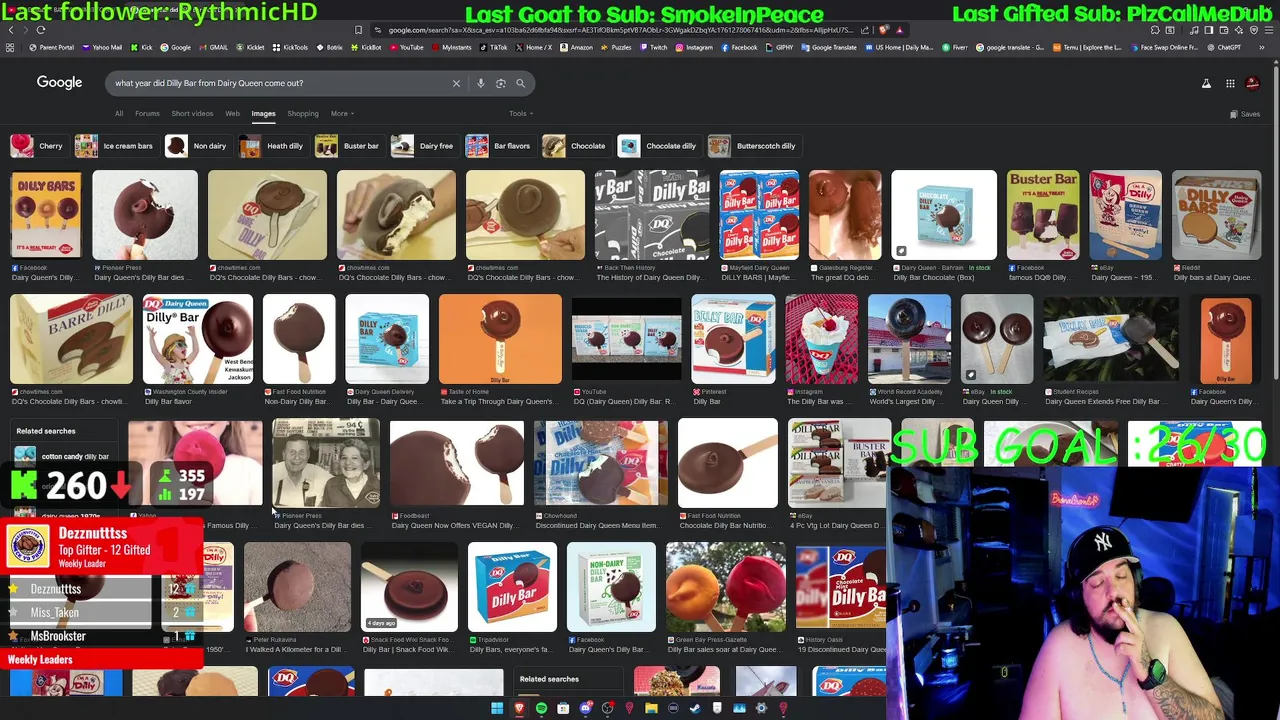Open the Buster Bar poster thumbnail

point(1043,215)
